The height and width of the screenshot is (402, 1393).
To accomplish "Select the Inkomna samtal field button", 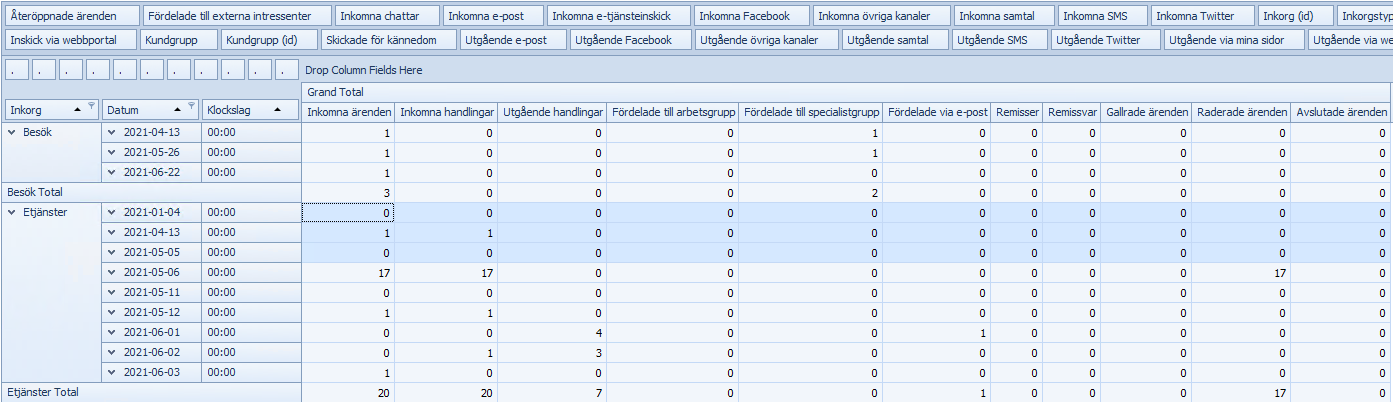I will point(1004,16).
